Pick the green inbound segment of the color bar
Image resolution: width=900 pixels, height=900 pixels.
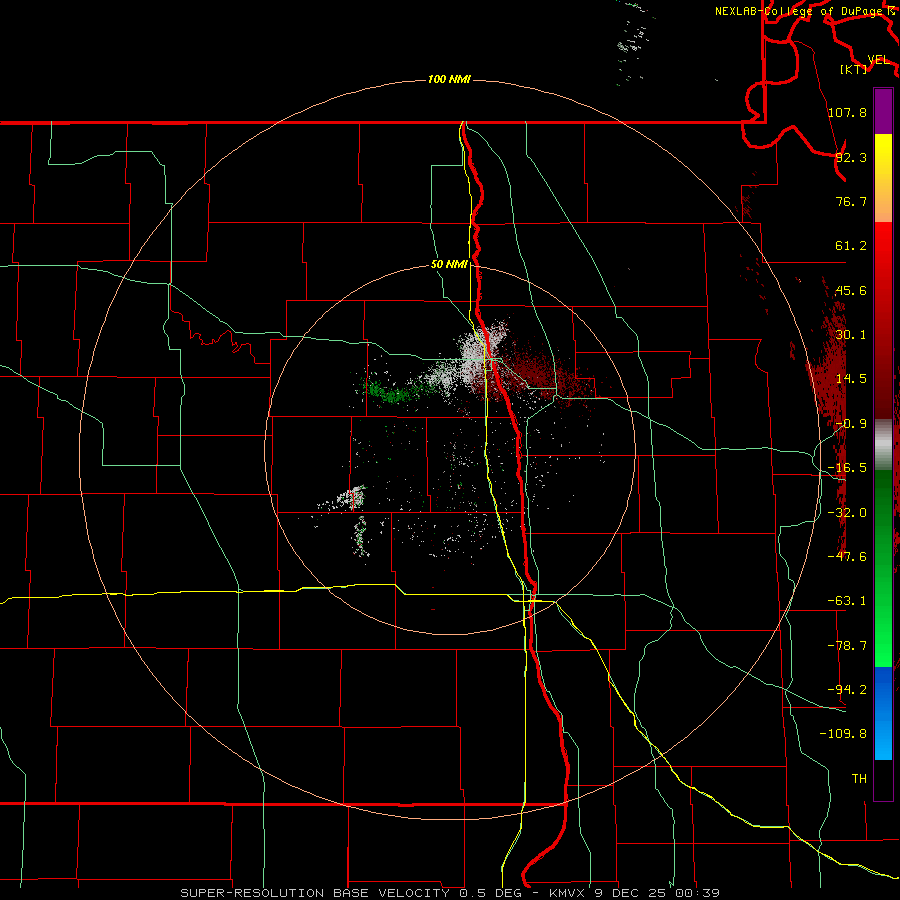click(883, 568)
